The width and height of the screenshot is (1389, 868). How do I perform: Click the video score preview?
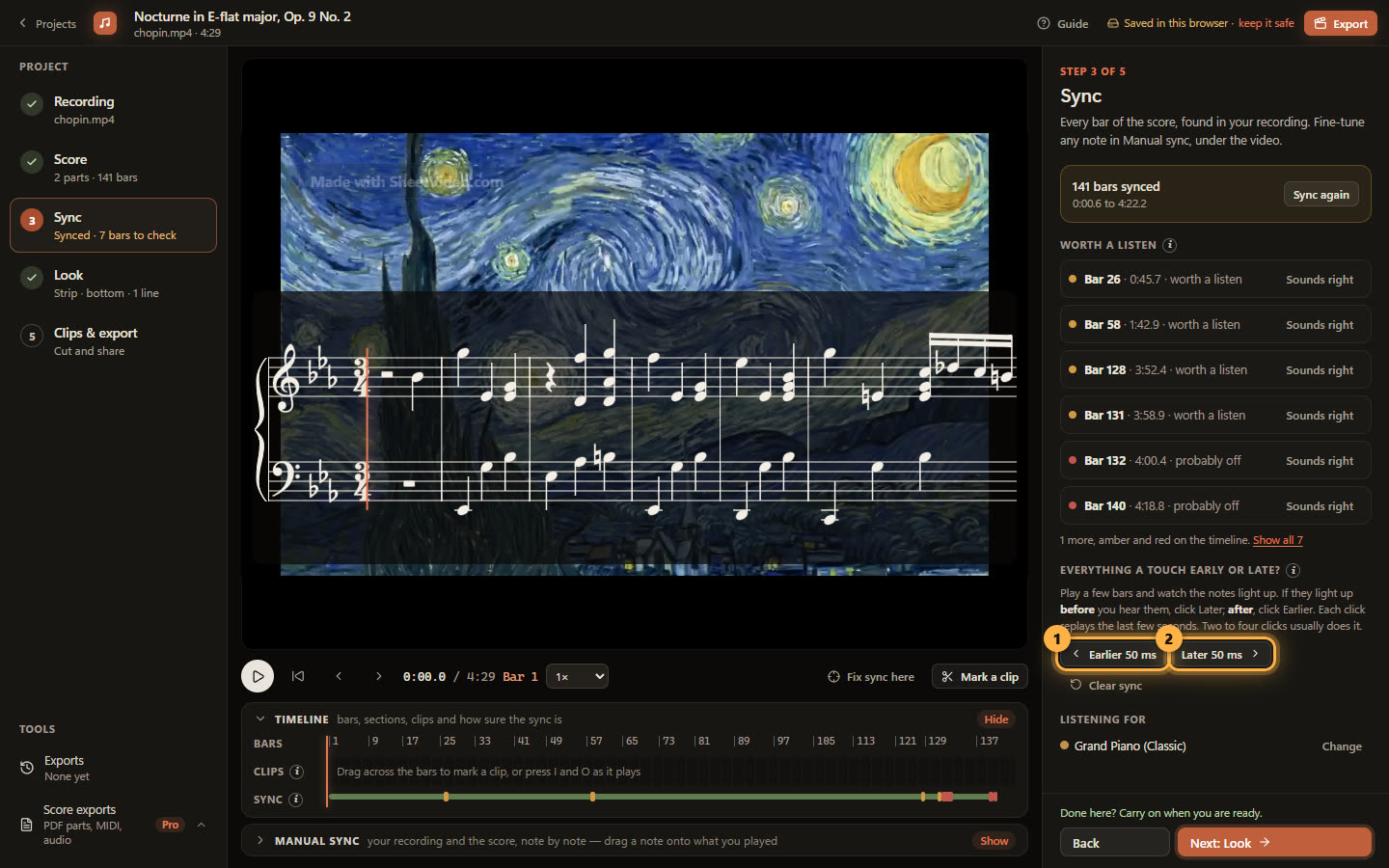(635, 354)
